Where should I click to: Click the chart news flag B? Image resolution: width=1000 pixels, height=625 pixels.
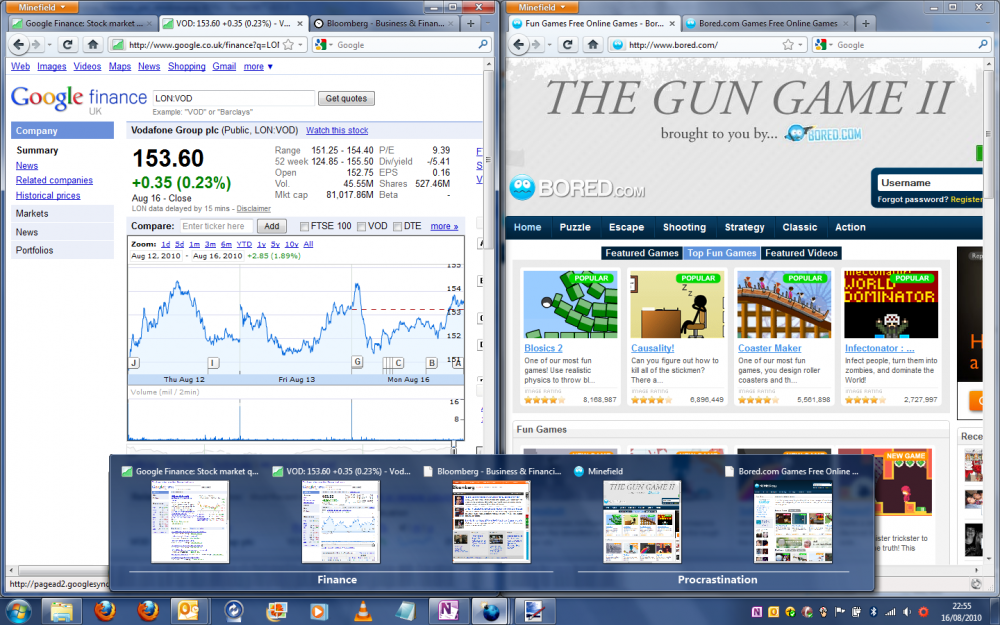[432, 363]
